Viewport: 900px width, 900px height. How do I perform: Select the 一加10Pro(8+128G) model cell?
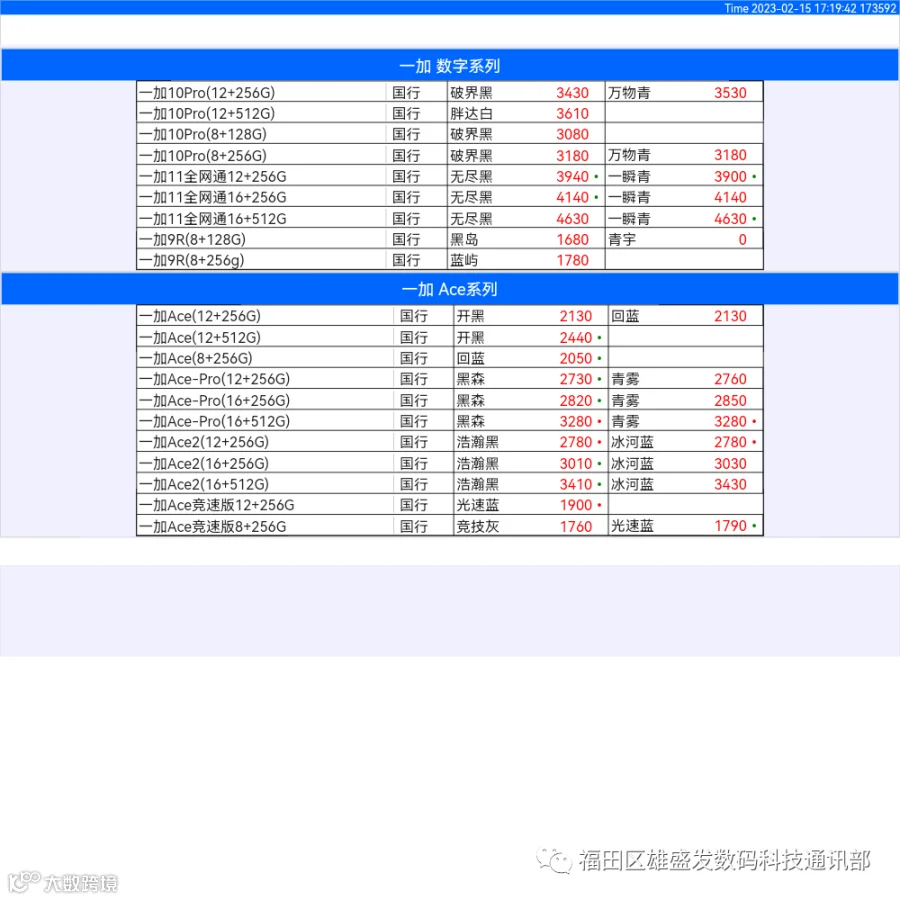point(261,134)
